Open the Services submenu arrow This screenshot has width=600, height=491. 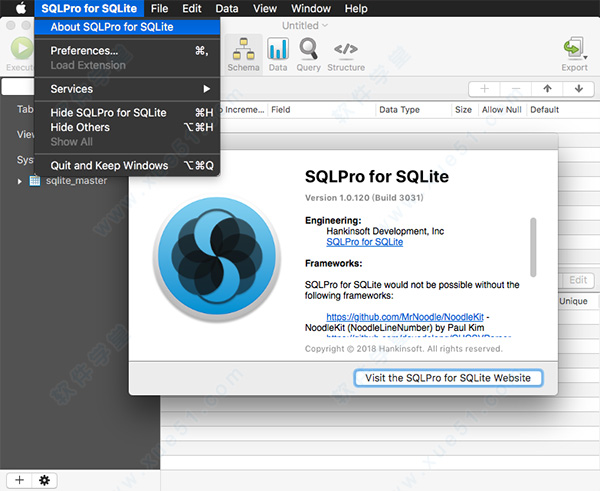click(x=207, y=89)
